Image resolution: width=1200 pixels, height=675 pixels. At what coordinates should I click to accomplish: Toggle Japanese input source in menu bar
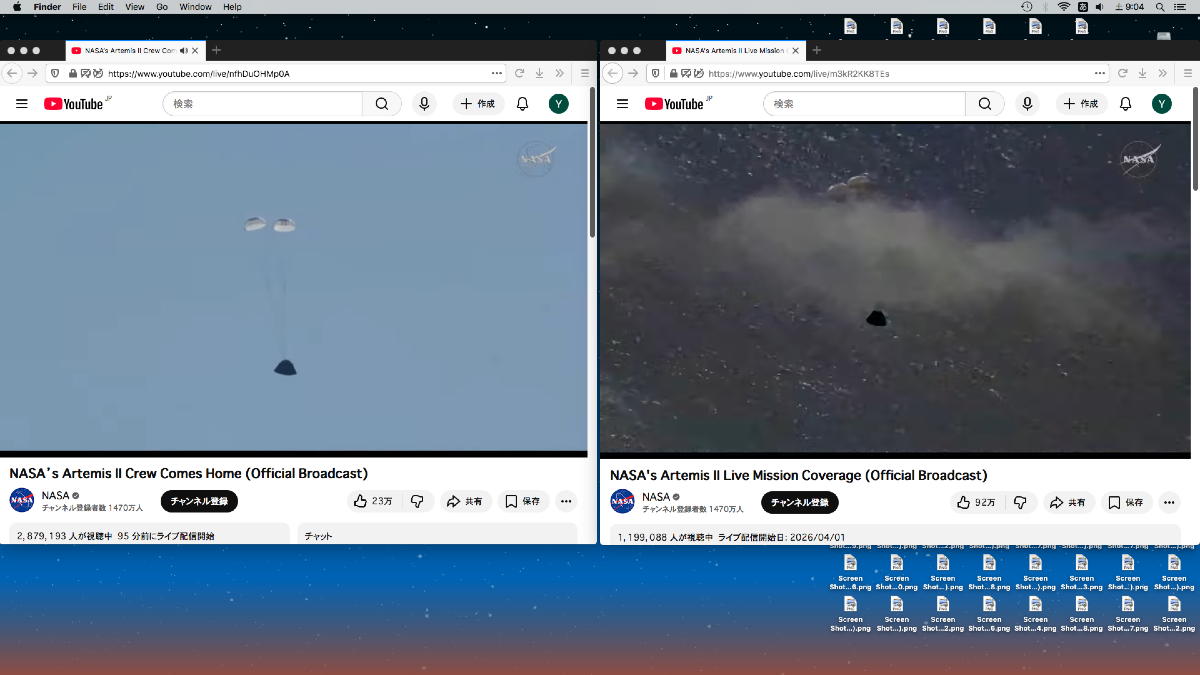(1083, 7)
